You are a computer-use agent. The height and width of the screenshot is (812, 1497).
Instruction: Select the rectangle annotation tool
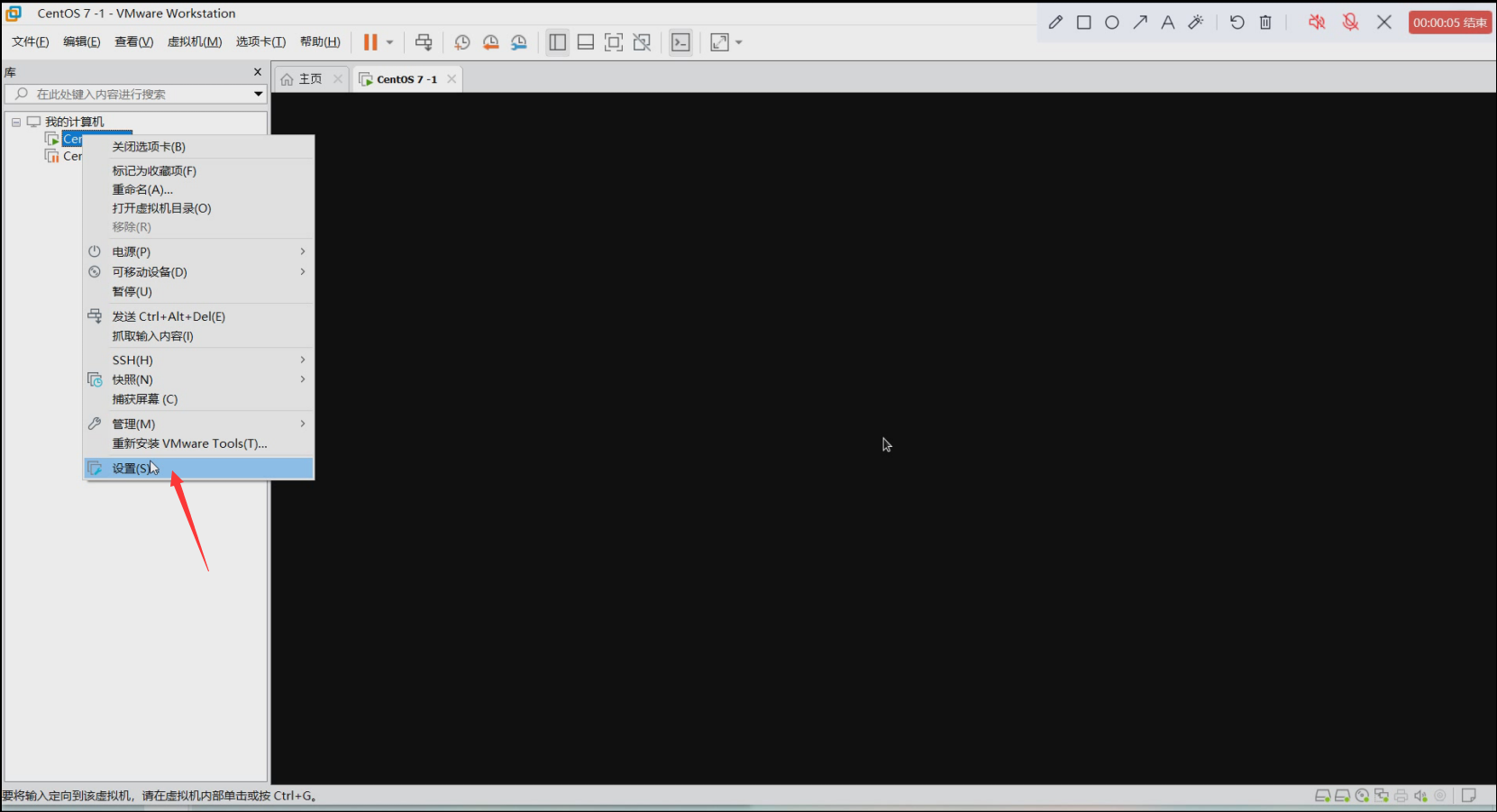[x=1084, y=23]
